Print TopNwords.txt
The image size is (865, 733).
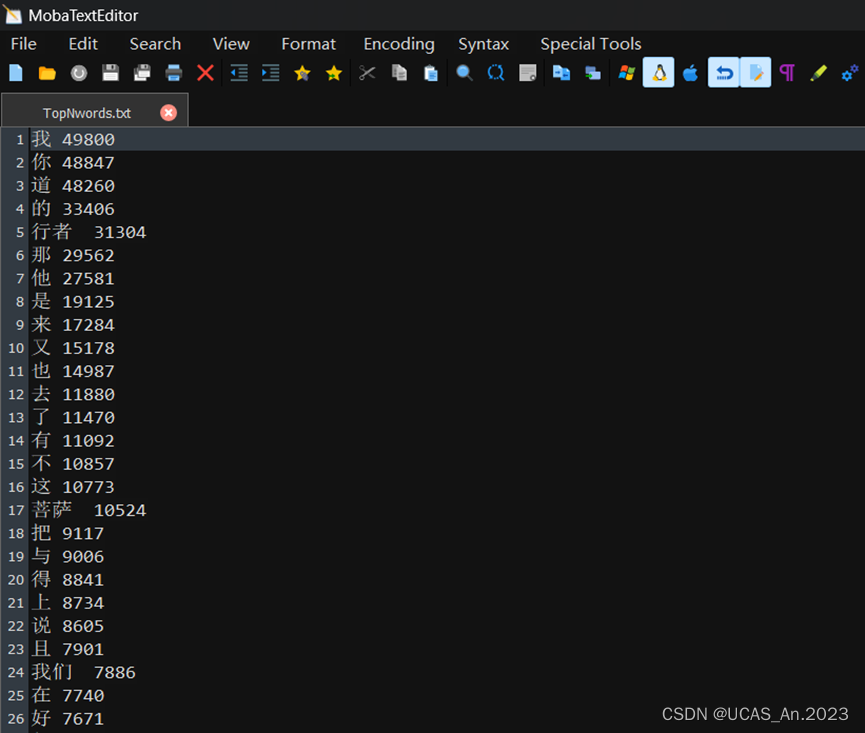pos(172,73)
